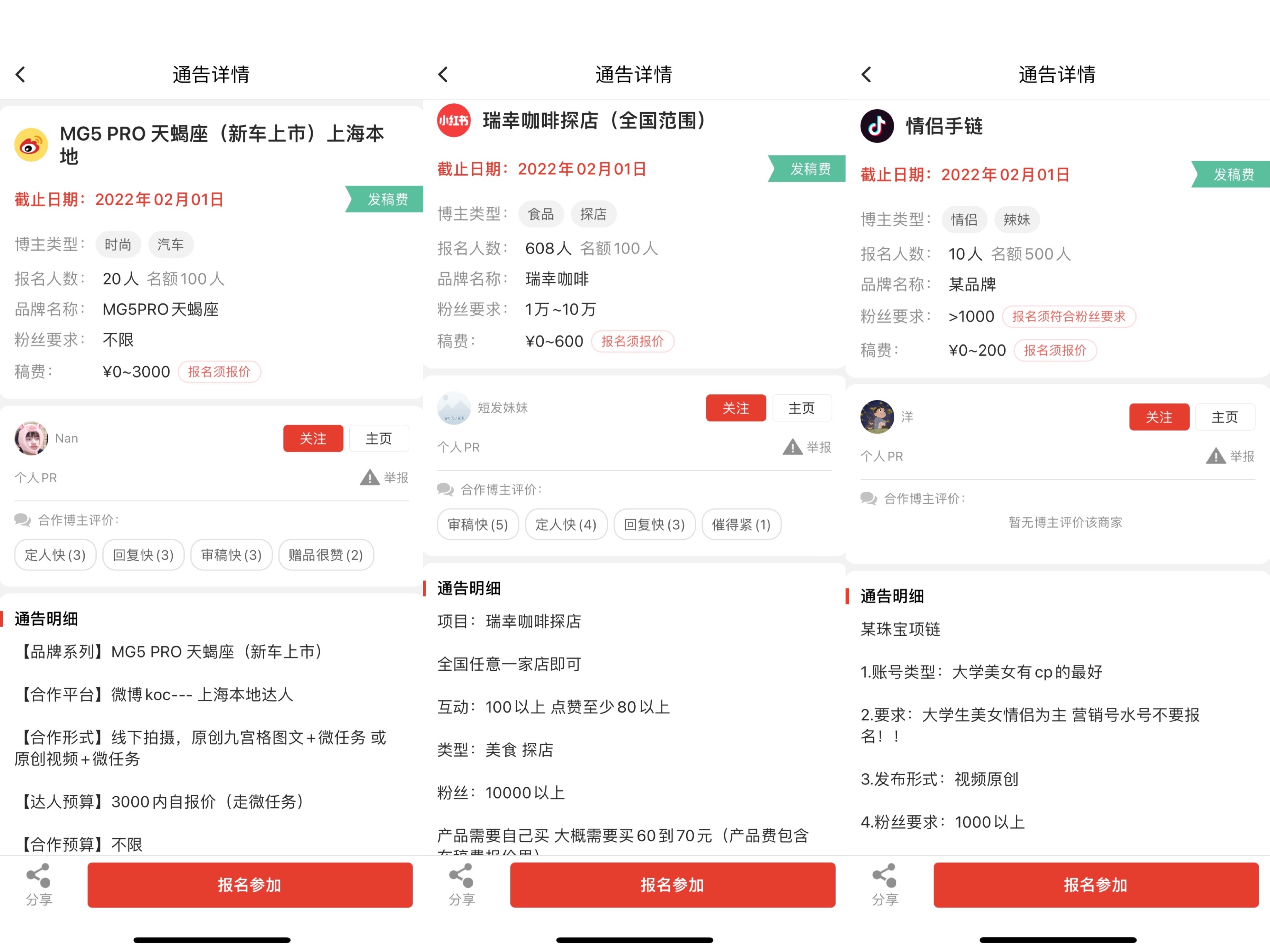Tap the username Nan
Screen dimensions: 1270x952
point(66,438)
